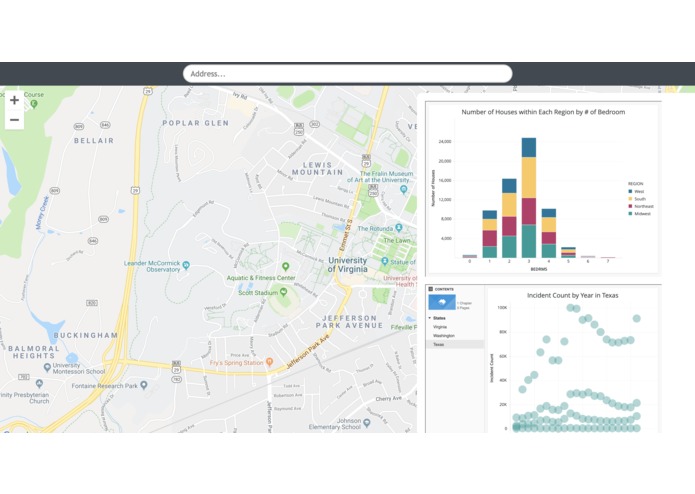Select Virginia in the States list
Viewport: 695px width, 494px height.
440,327
